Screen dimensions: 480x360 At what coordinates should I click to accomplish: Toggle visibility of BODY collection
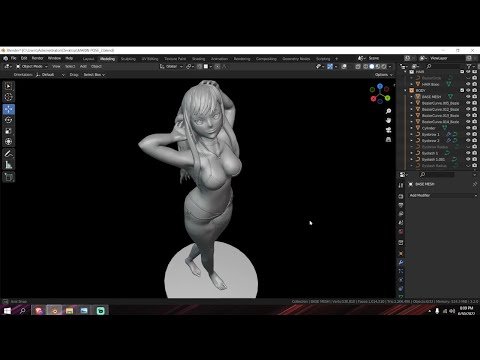468,90
